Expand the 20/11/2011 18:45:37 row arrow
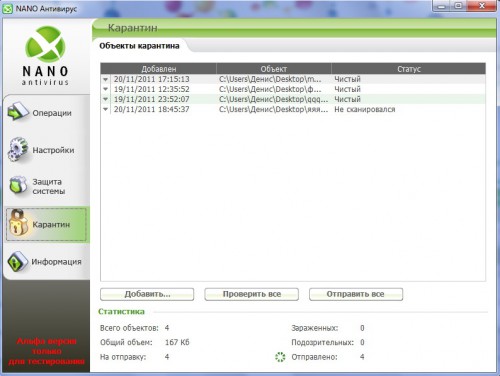Viewport: 500px width, 376px height. coord(105,109)
